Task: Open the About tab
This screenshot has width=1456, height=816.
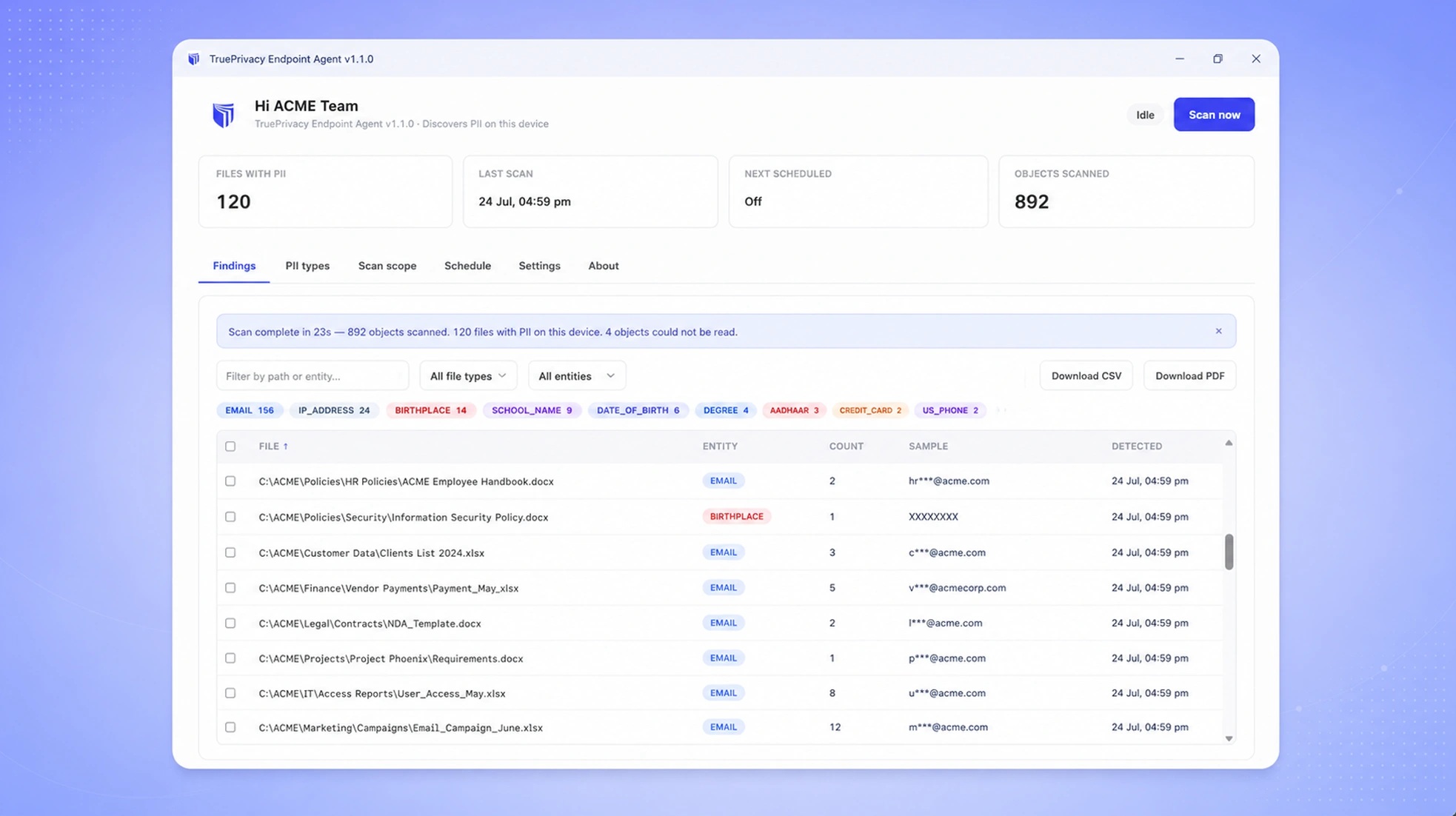Action: click(604, 266)
